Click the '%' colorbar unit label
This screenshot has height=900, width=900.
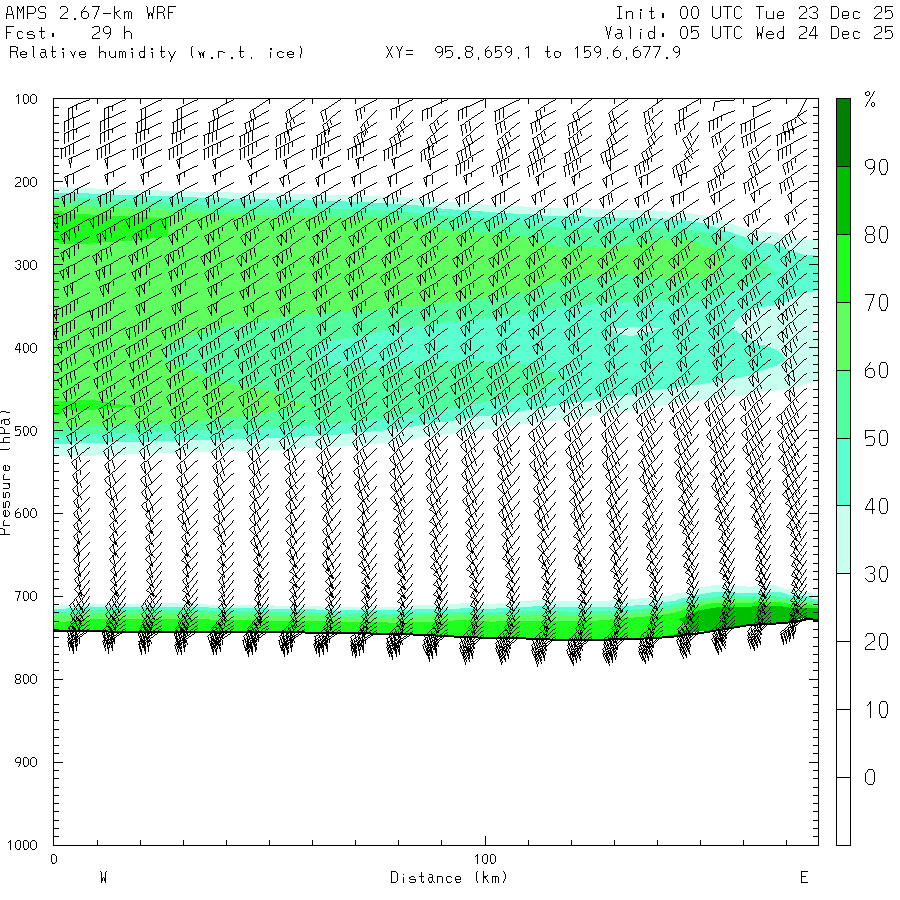click(x=870, y=99)
